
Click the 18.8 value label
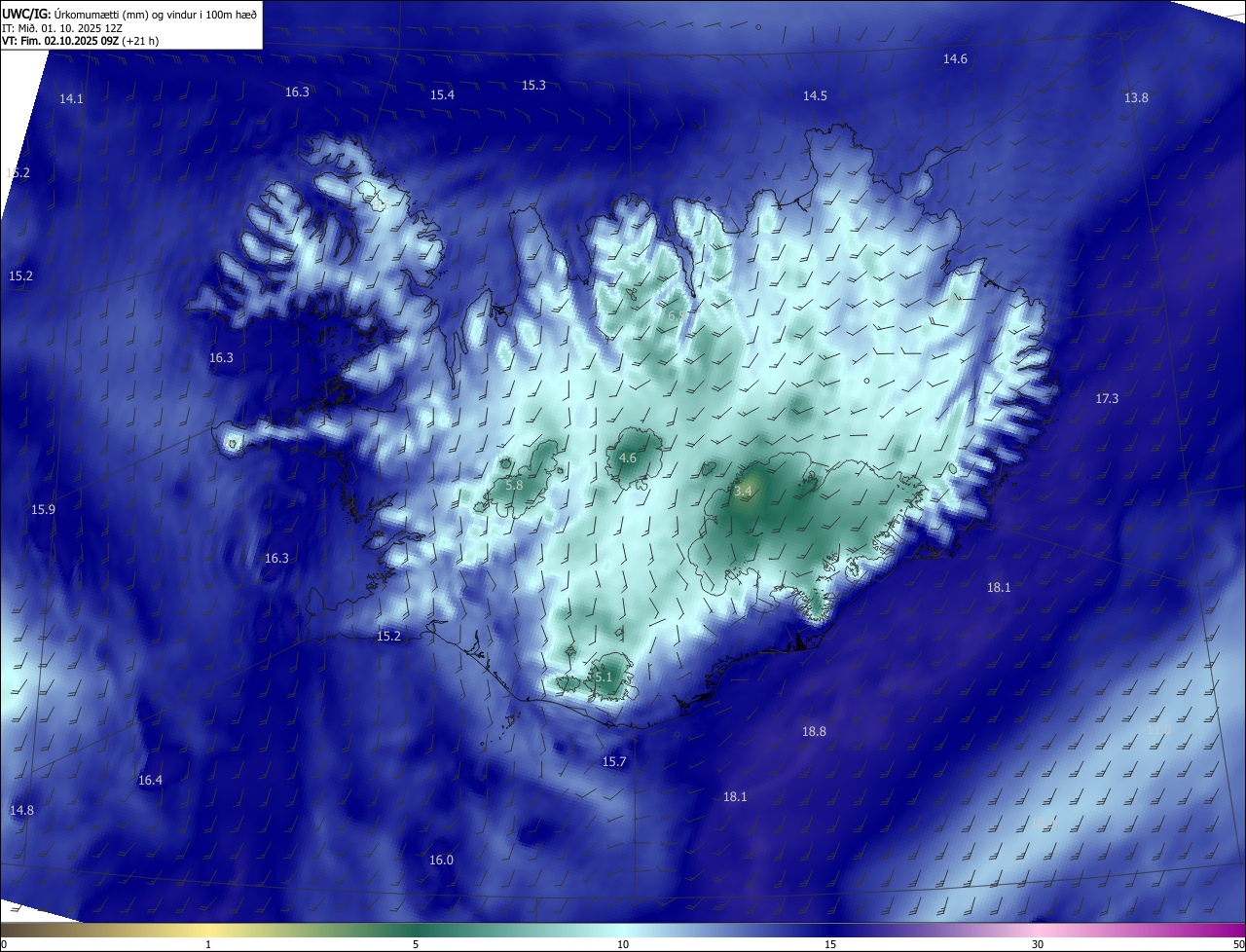click(x=814, y=731)
